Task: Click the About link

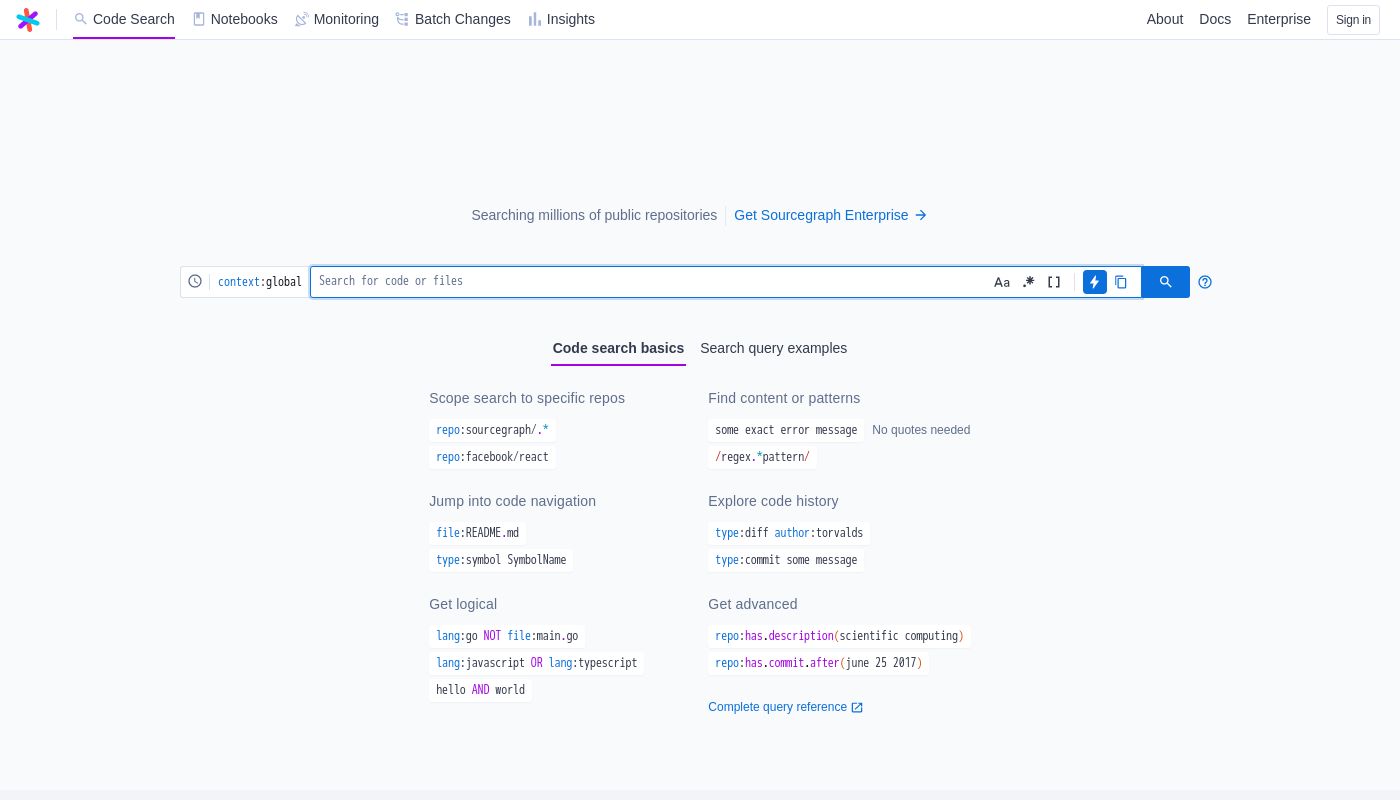Action: click(x=1165, y=19)
